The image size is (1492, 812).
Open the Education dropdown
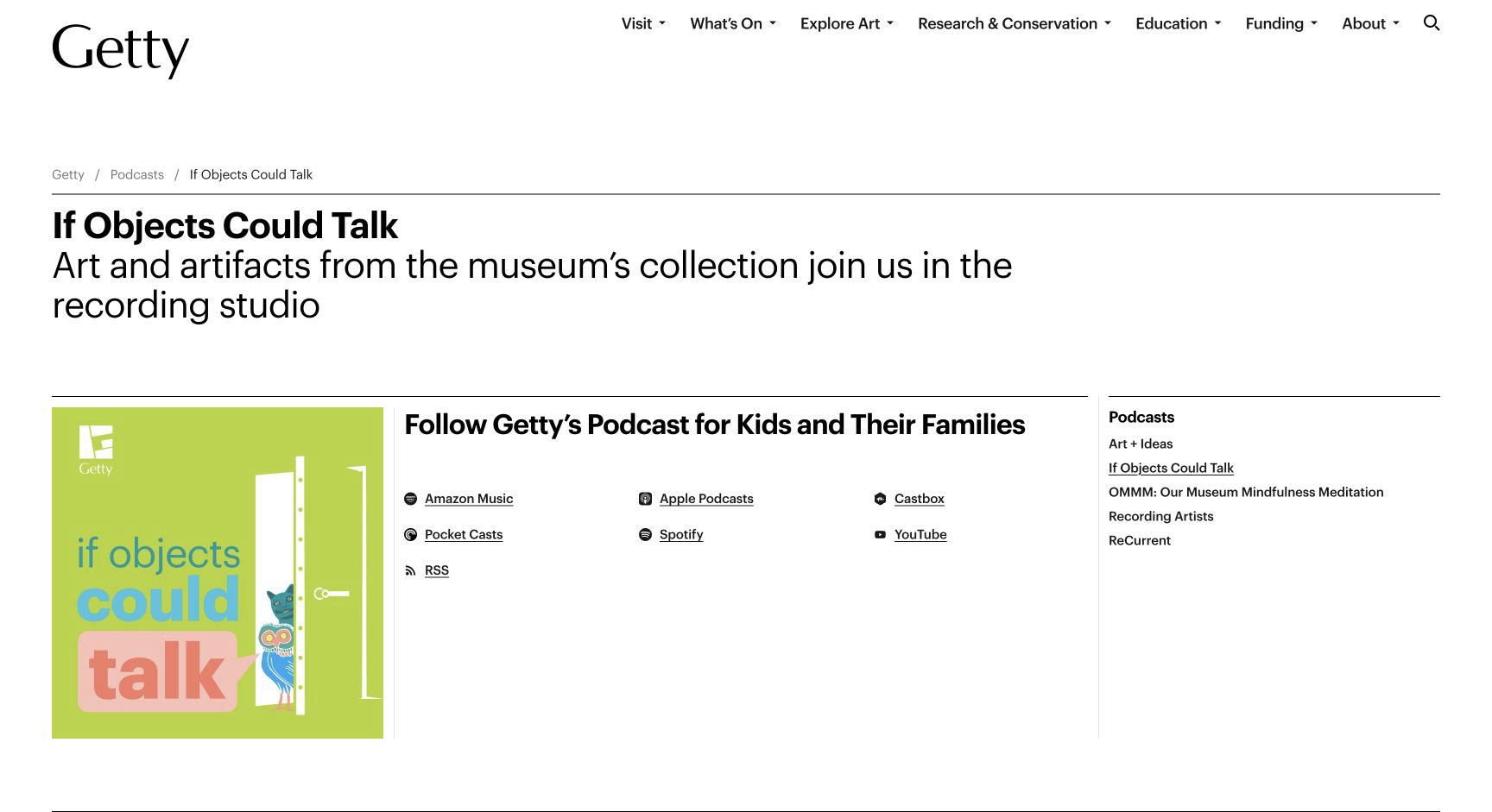click(x=1178, y=23)
